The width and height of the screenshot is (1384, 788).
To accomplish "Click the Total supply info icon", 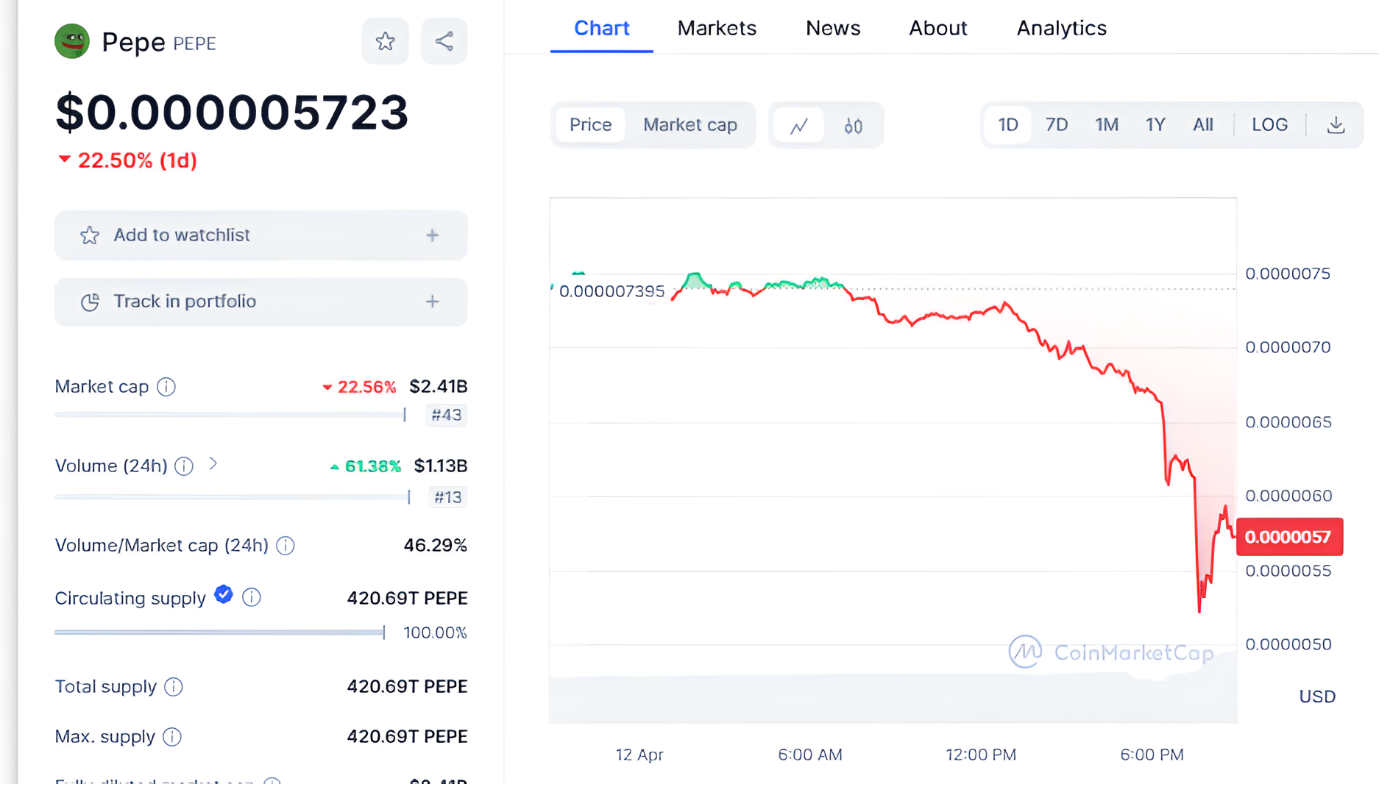I will click(174, 687).
